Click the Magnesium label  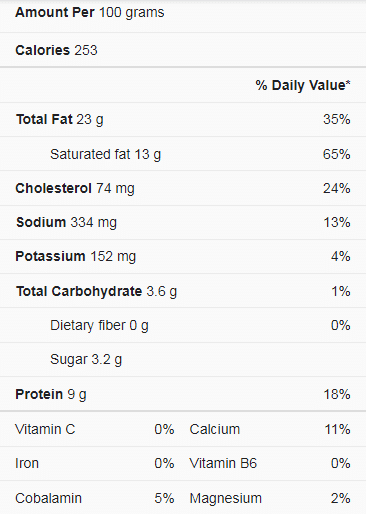tap(226, 498)
